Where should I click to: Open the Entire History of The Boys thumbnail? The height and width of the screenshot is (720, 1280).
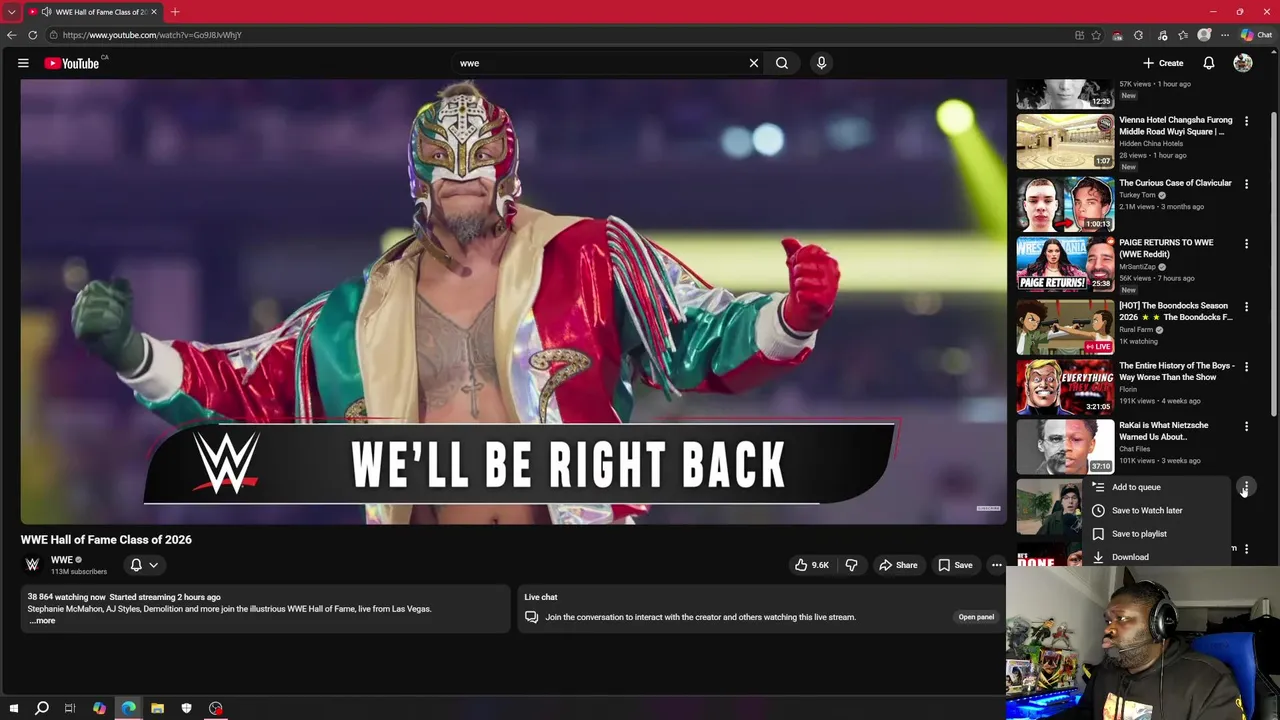1065,387
